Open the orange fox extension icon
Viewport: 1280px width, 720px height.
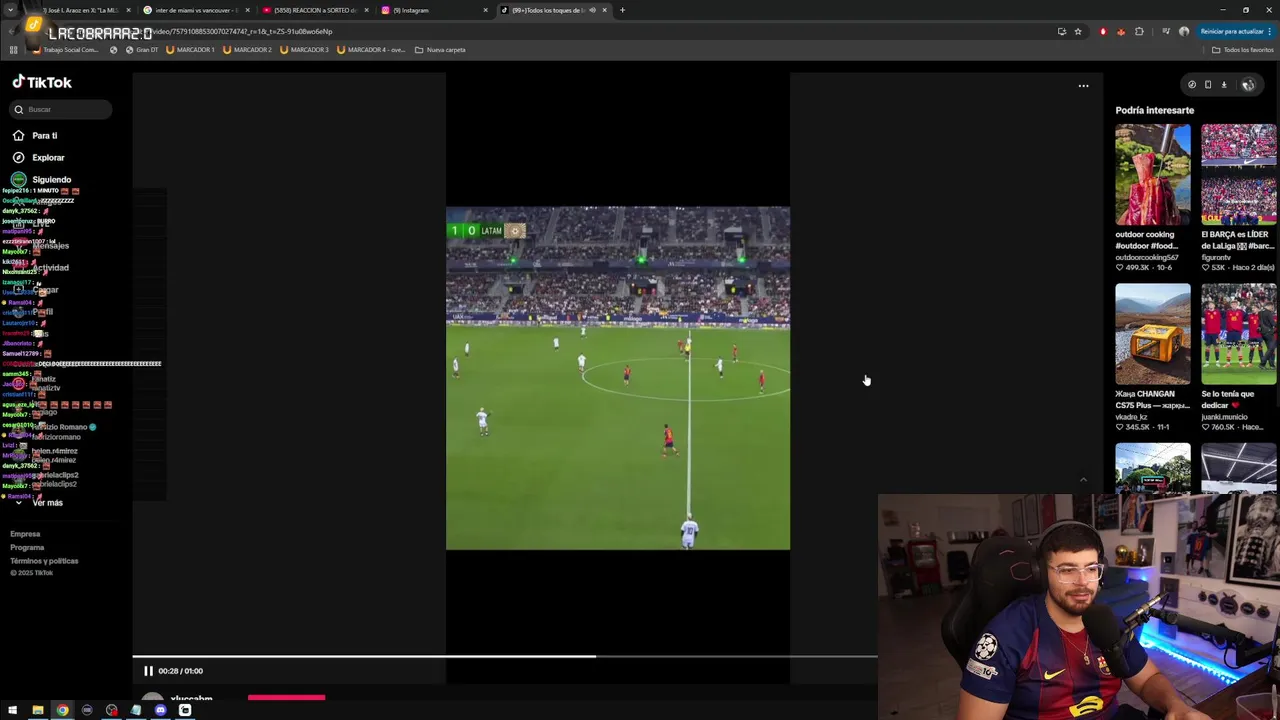point(1120,31)
